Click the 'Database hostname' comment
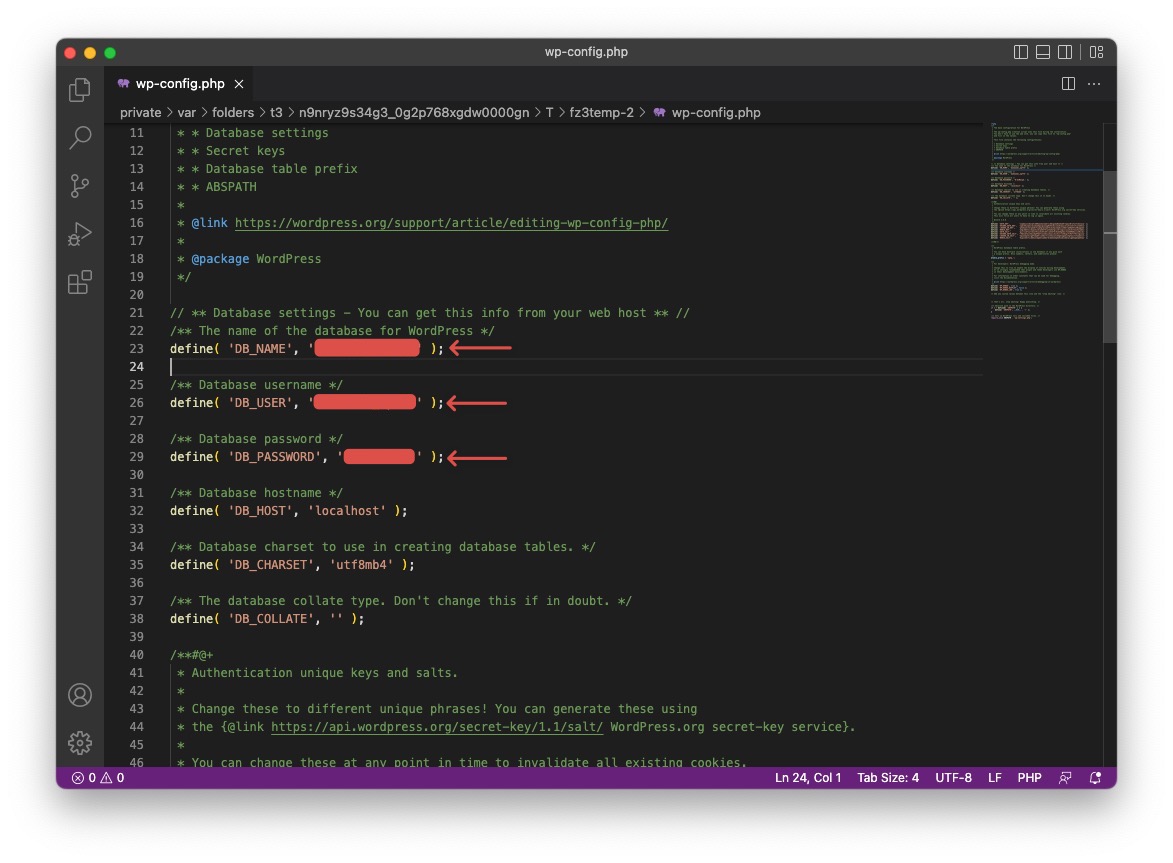 click(x=256, y=493)
